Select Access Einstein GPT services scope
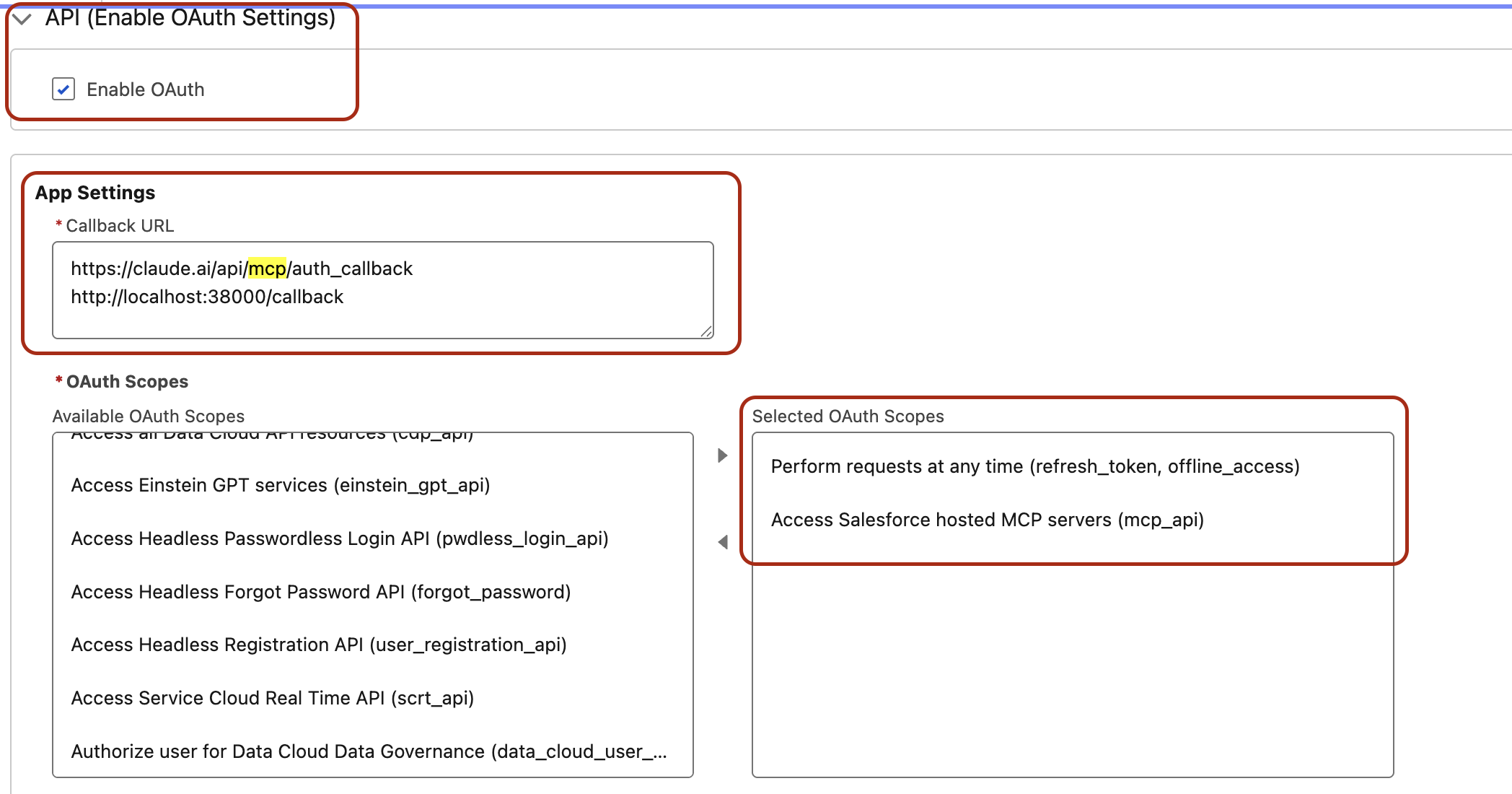This screenshot has height=794, width=1512. click(x=281, y=485)
